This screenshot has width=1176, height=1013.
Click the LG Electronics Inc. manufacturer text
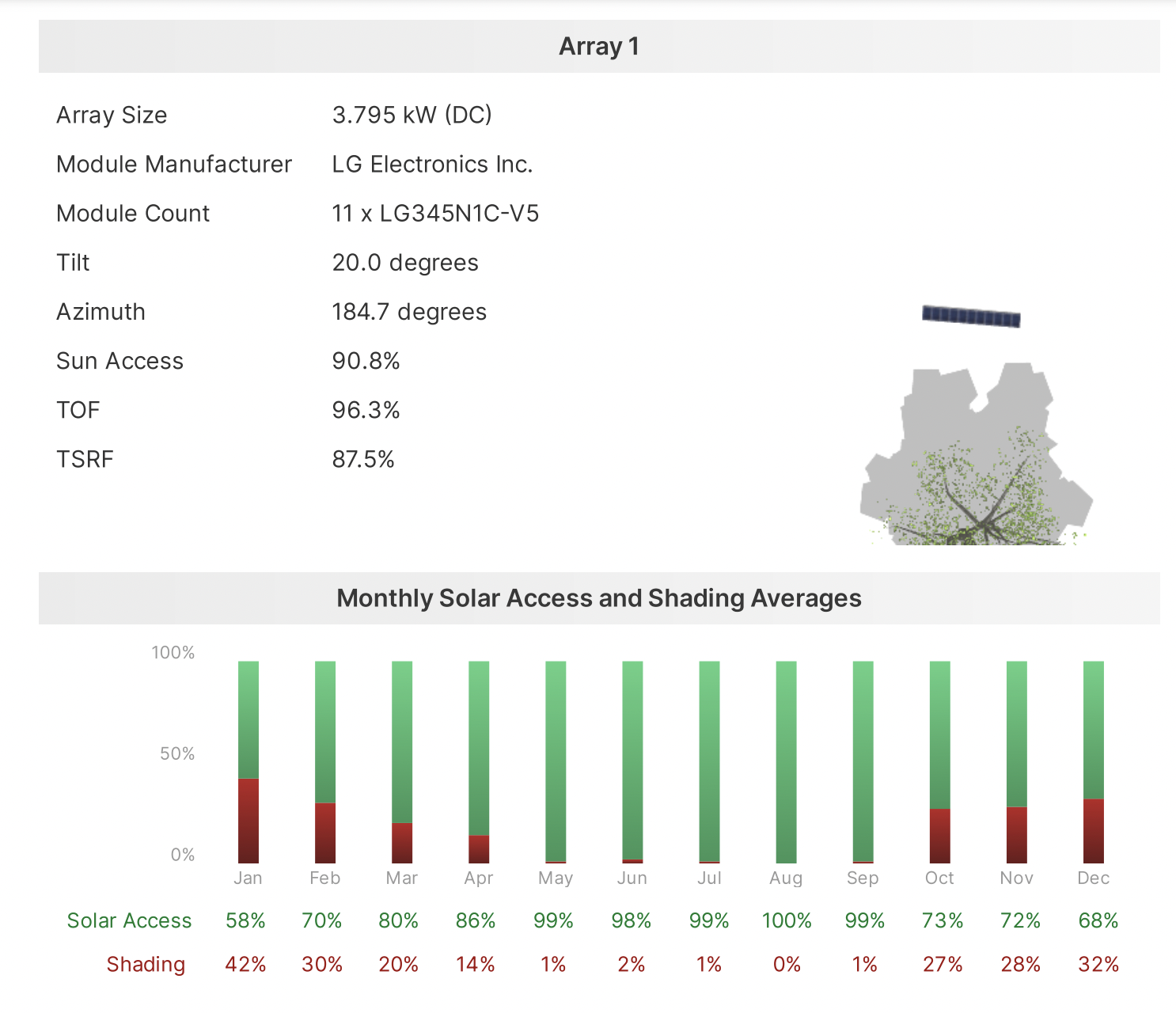tap(432, 165)
